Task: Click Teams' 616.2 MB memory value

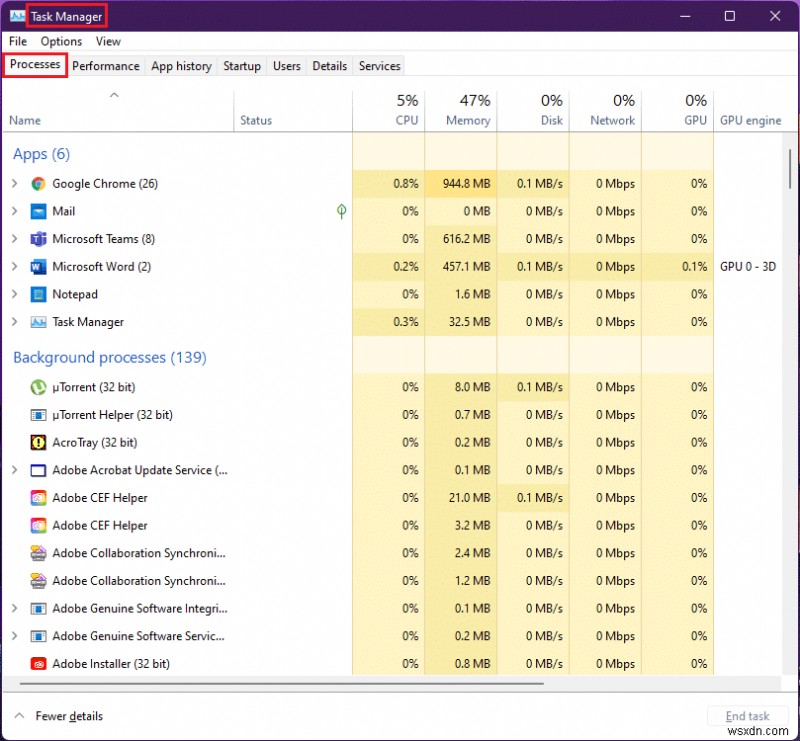Action: click(466, 239)
